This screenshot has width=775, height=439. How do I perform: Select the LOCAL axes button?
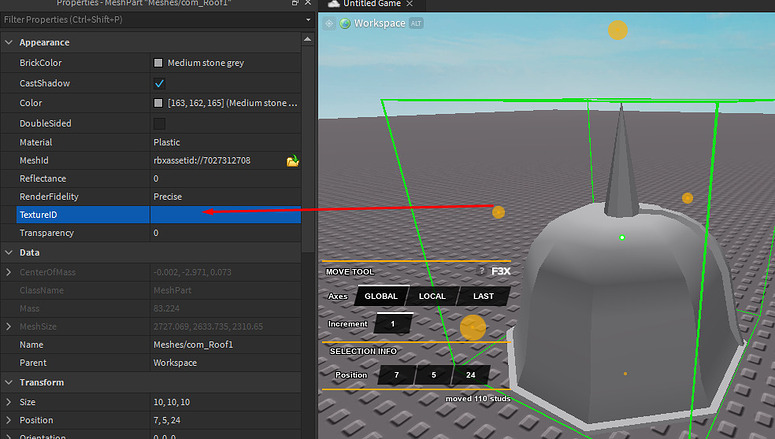point(432,296)
